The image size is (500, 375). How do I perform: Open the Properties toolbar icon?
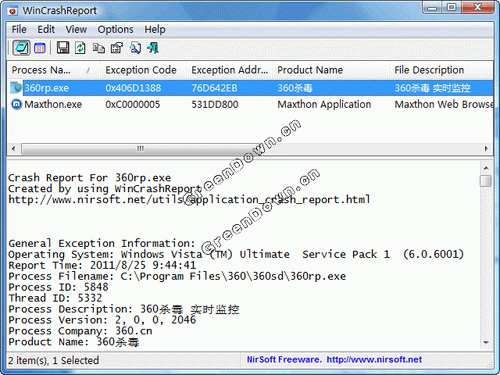[x=117, y=48]
